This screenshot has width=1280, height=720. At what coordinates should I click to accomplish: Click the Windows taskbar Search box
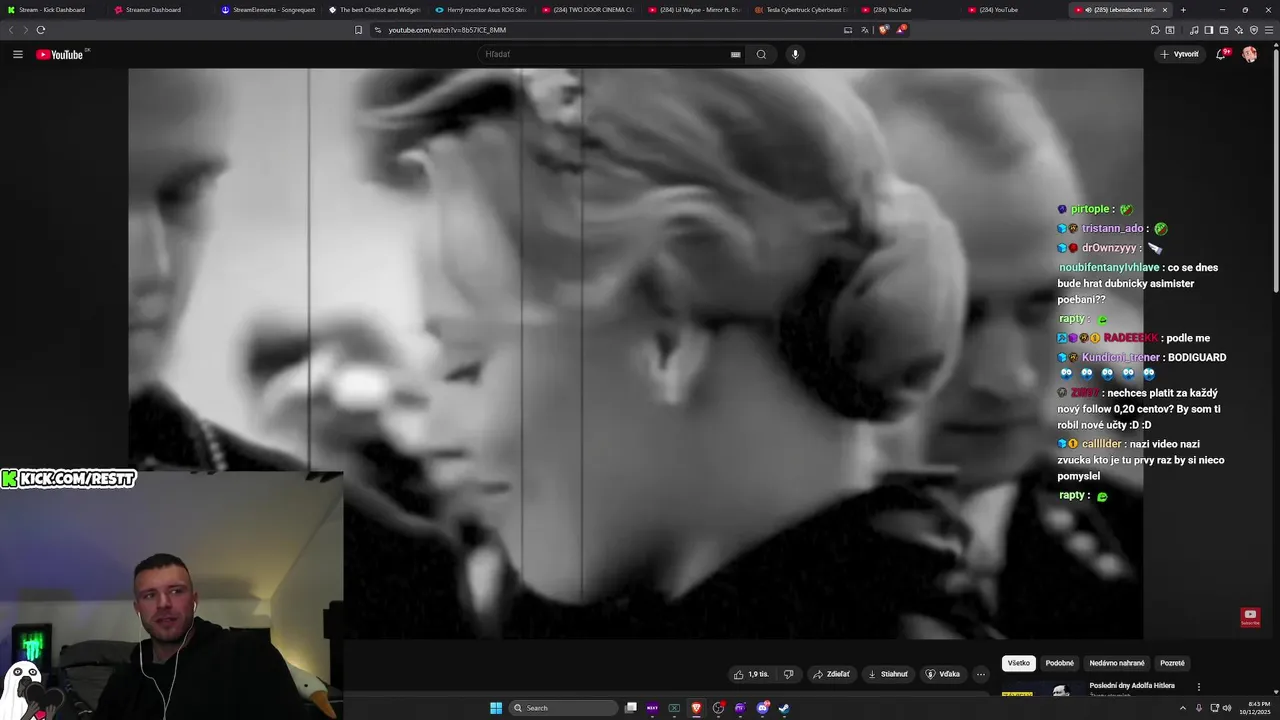coord(564,708)
